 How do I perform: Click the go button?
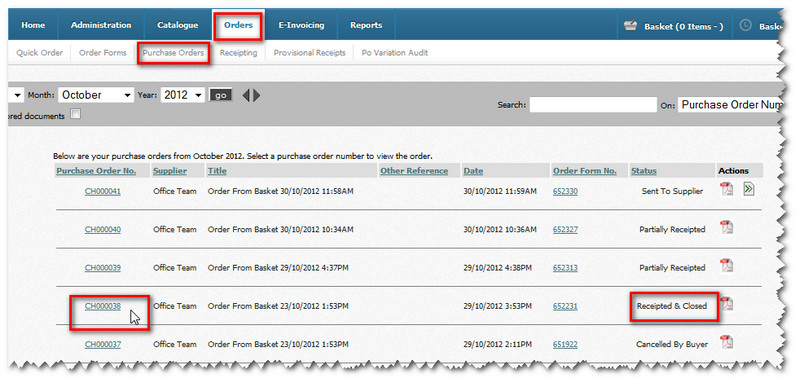[x=220, y=95]
